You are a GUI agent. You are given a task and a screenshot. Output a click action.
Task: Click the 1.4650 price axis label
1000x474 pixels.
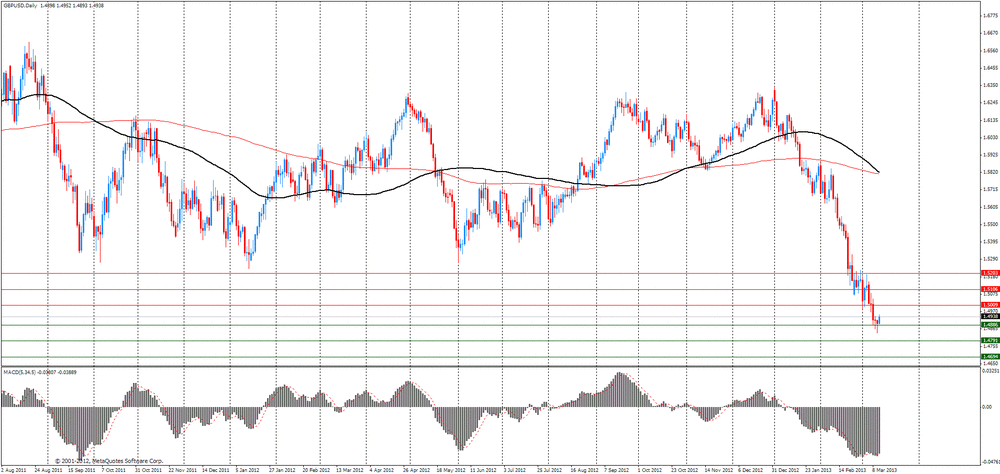coord(990,362)
